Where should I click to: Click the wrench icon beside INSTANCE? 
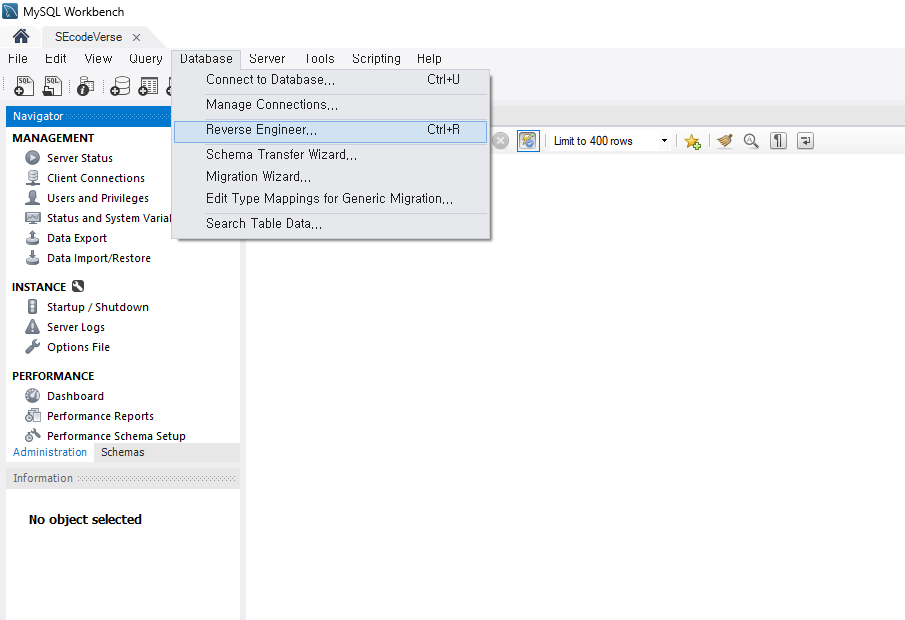[x=78, y=286]
